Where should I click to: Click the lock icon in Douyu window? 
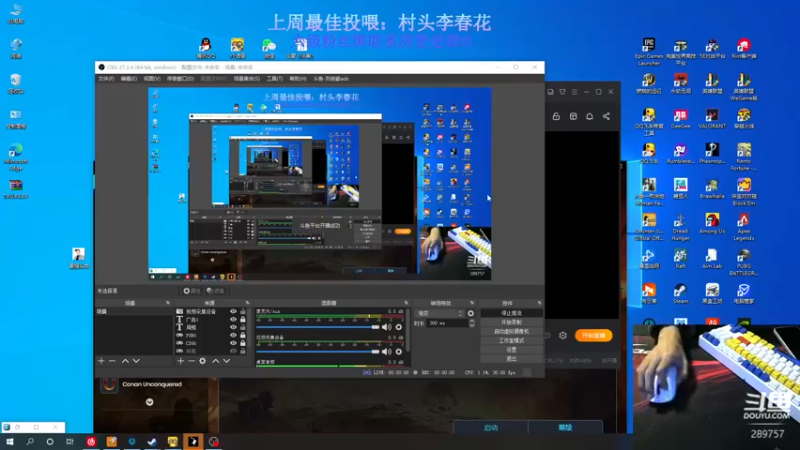(556, 116)
